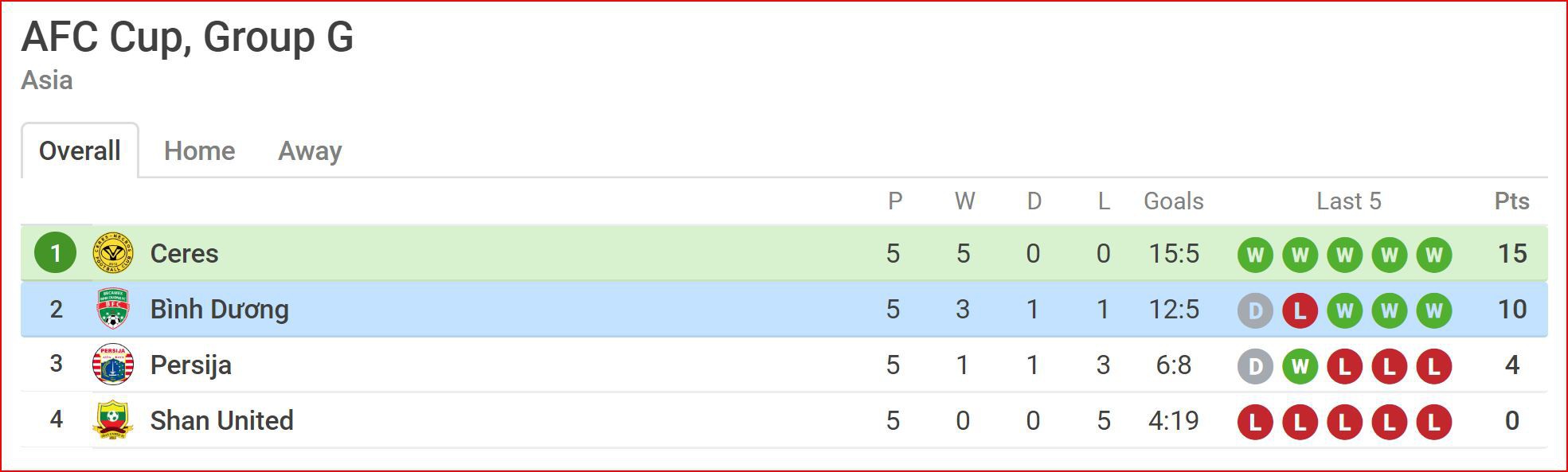Screen dimensions: 1568x472
Task: Open the Shan United team link
Action: pyautogui.click(x=222, y=420)
